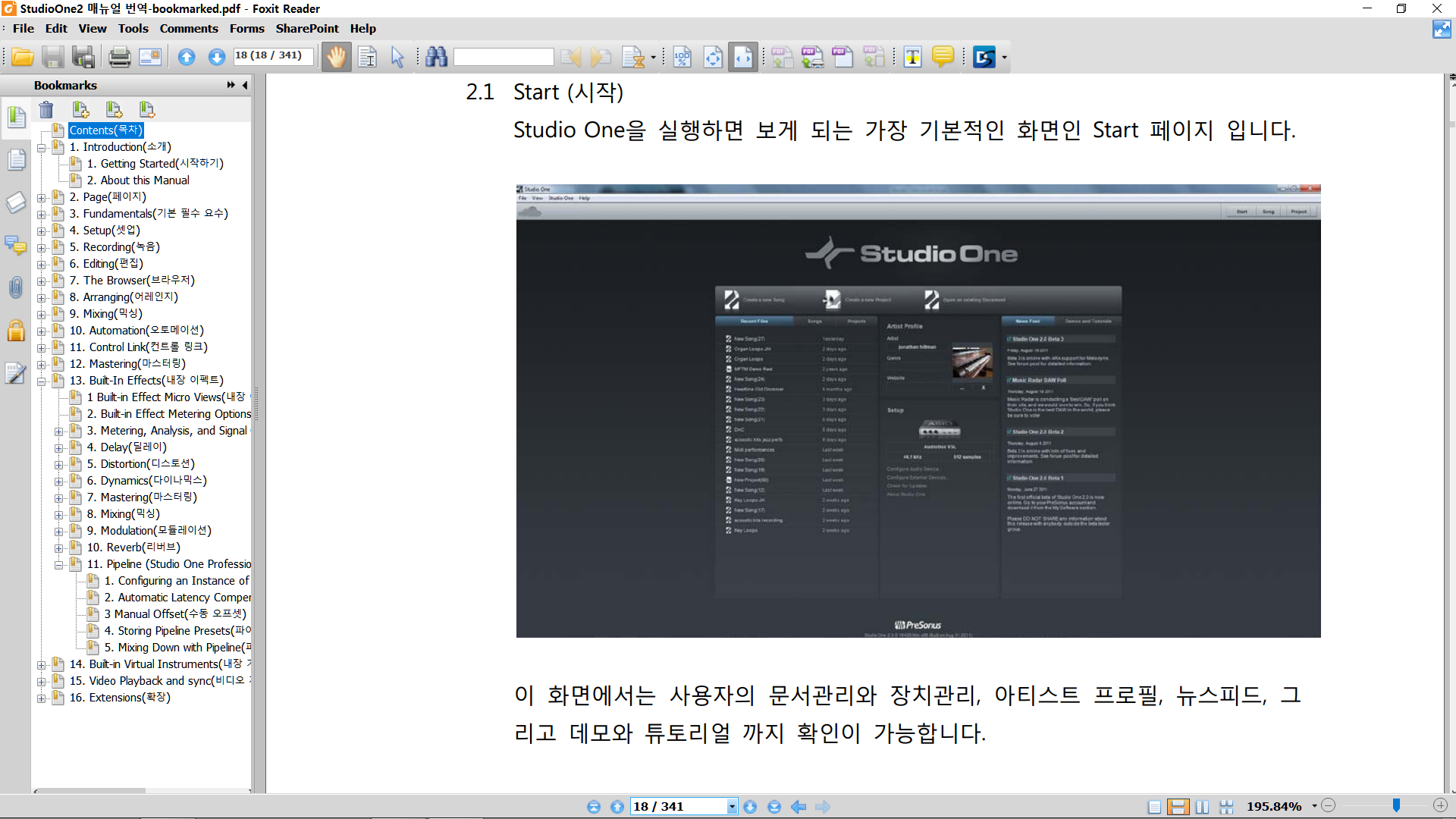Open the Security lock panel
The width and height of the screenshot is (1456, 819).
(x=16, y=331)
